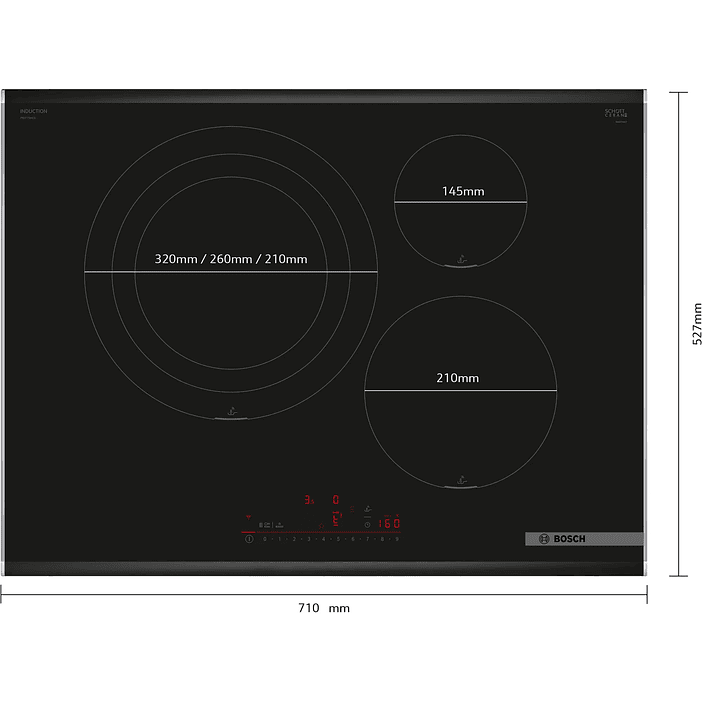Select the 320mm / 260mm / 210mm label
The width and height of the screenshot is (703, 703).
(231, 259)
